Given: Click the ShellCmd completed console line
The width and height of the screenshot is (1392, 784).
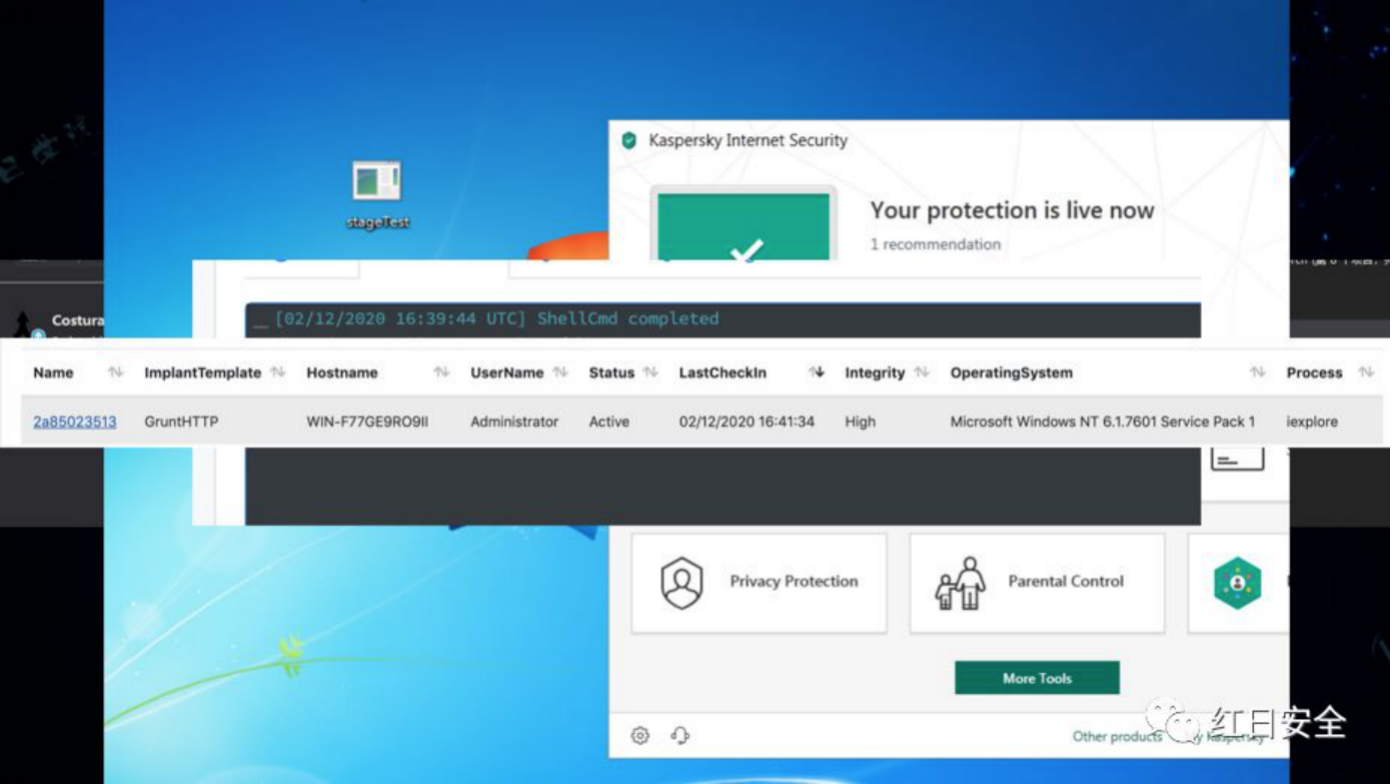Looking at the screenshot, I should [x=497, y=319].
